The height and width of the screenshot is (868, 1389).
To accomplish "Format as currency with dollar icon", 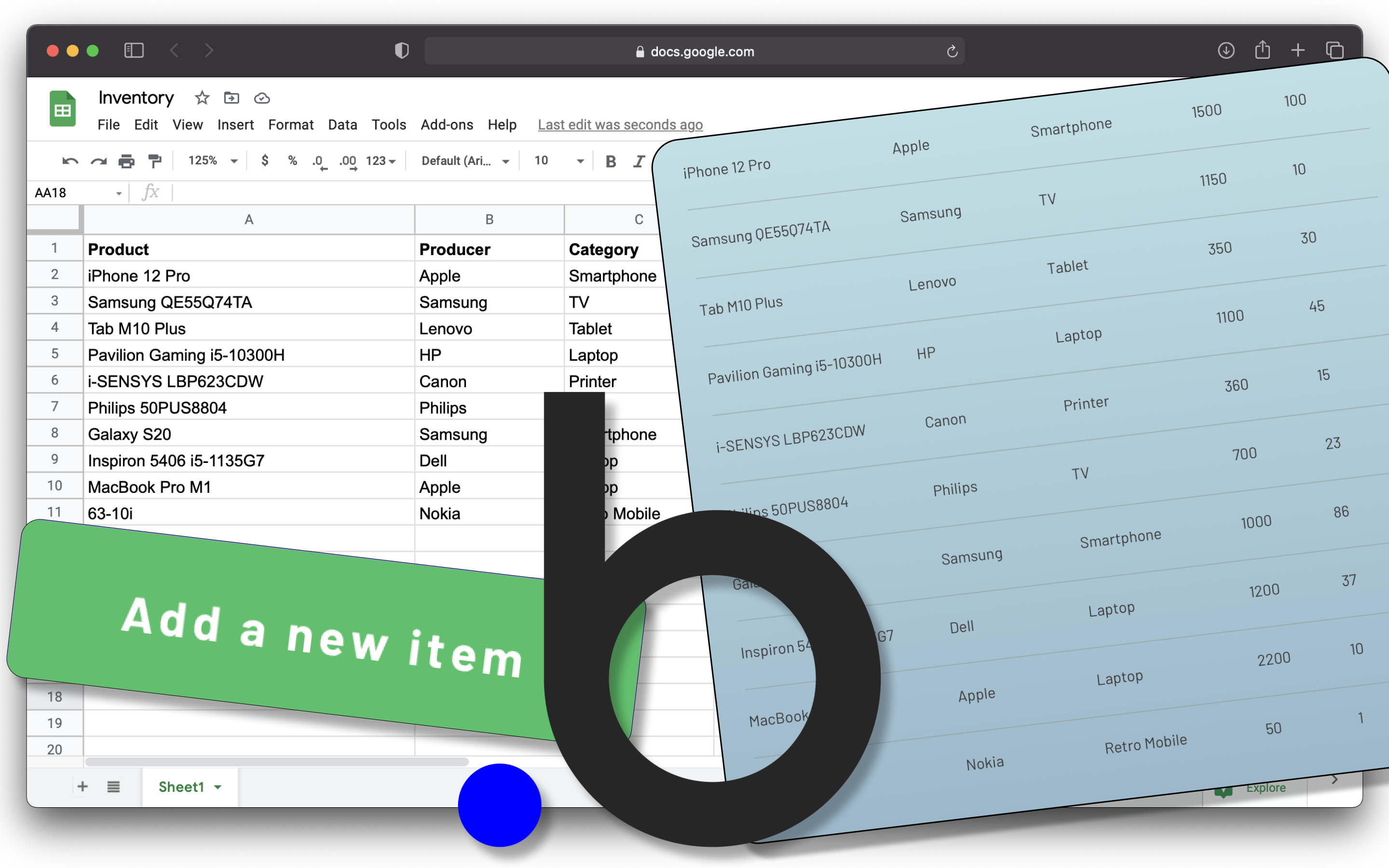I will (265, 161).
